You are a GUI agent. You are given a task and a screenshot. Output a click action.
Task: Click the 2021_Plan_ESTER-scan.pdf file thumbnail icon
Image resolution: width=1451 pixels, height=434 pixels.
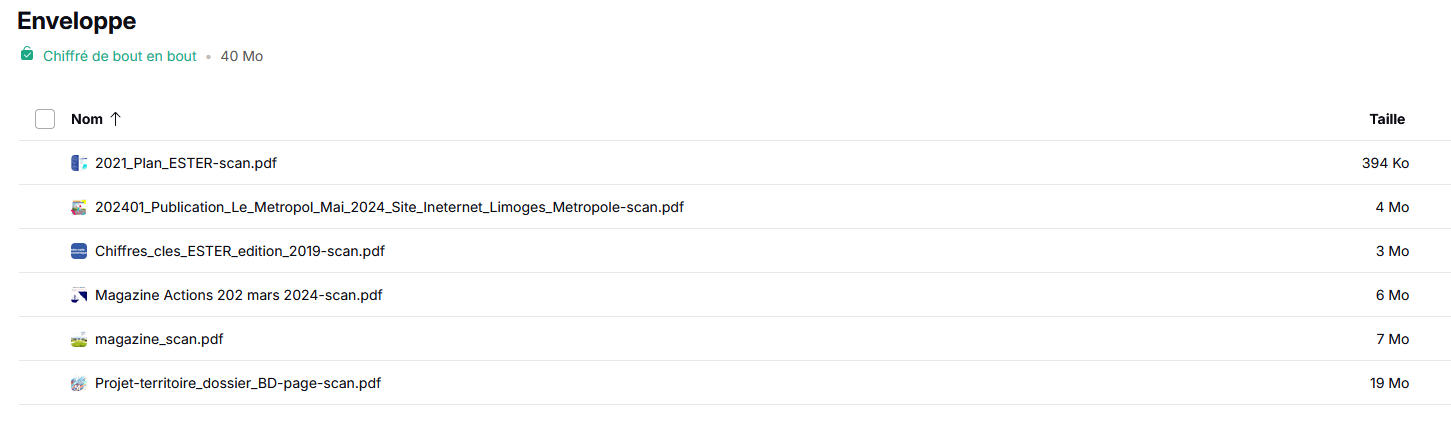79,163
